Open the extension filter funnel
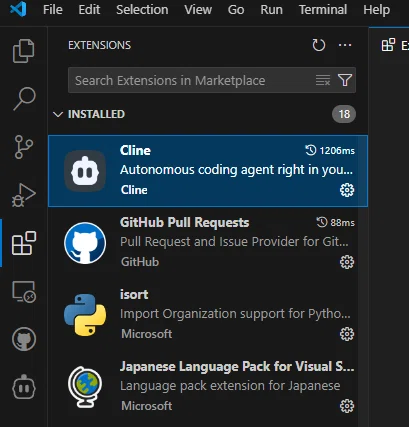Screen dimensions: 409x427 click(x=345, y=80)
